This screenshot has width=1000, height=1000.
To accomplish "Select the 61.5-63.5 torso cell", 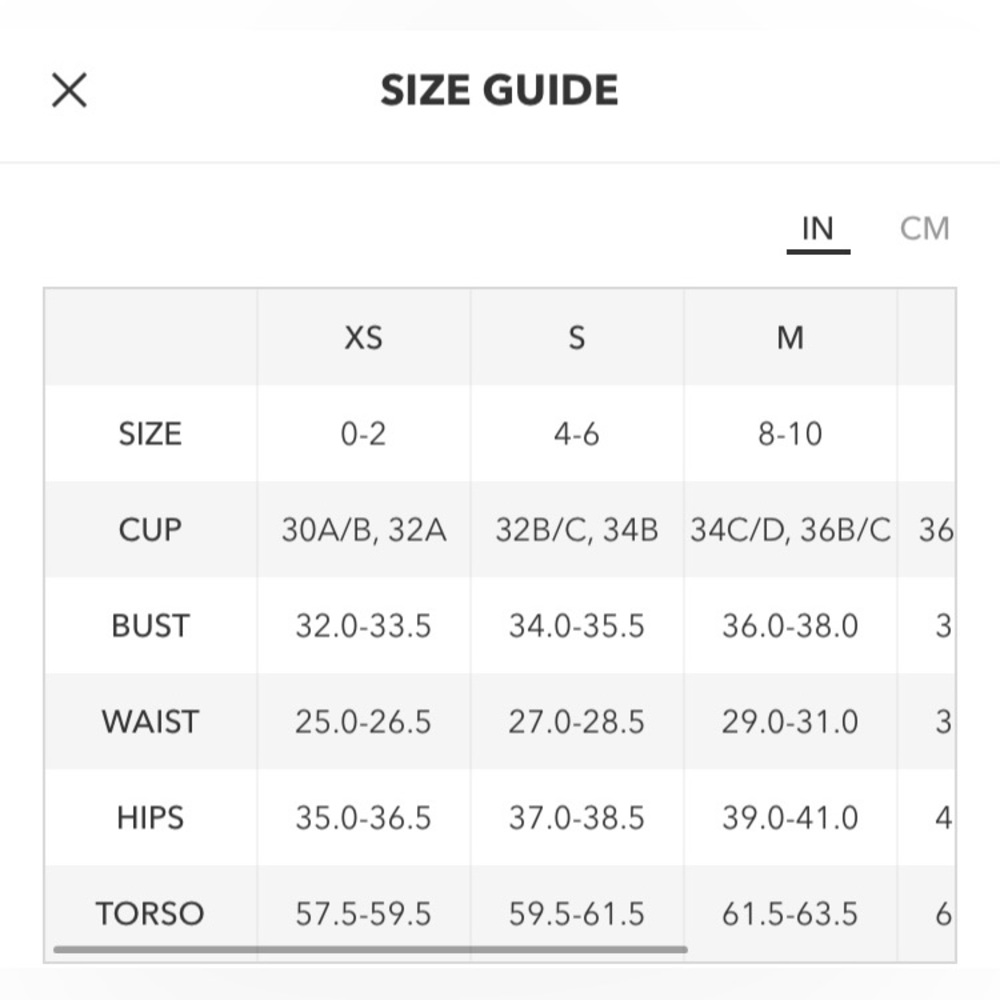I will [x=790, y=913].
